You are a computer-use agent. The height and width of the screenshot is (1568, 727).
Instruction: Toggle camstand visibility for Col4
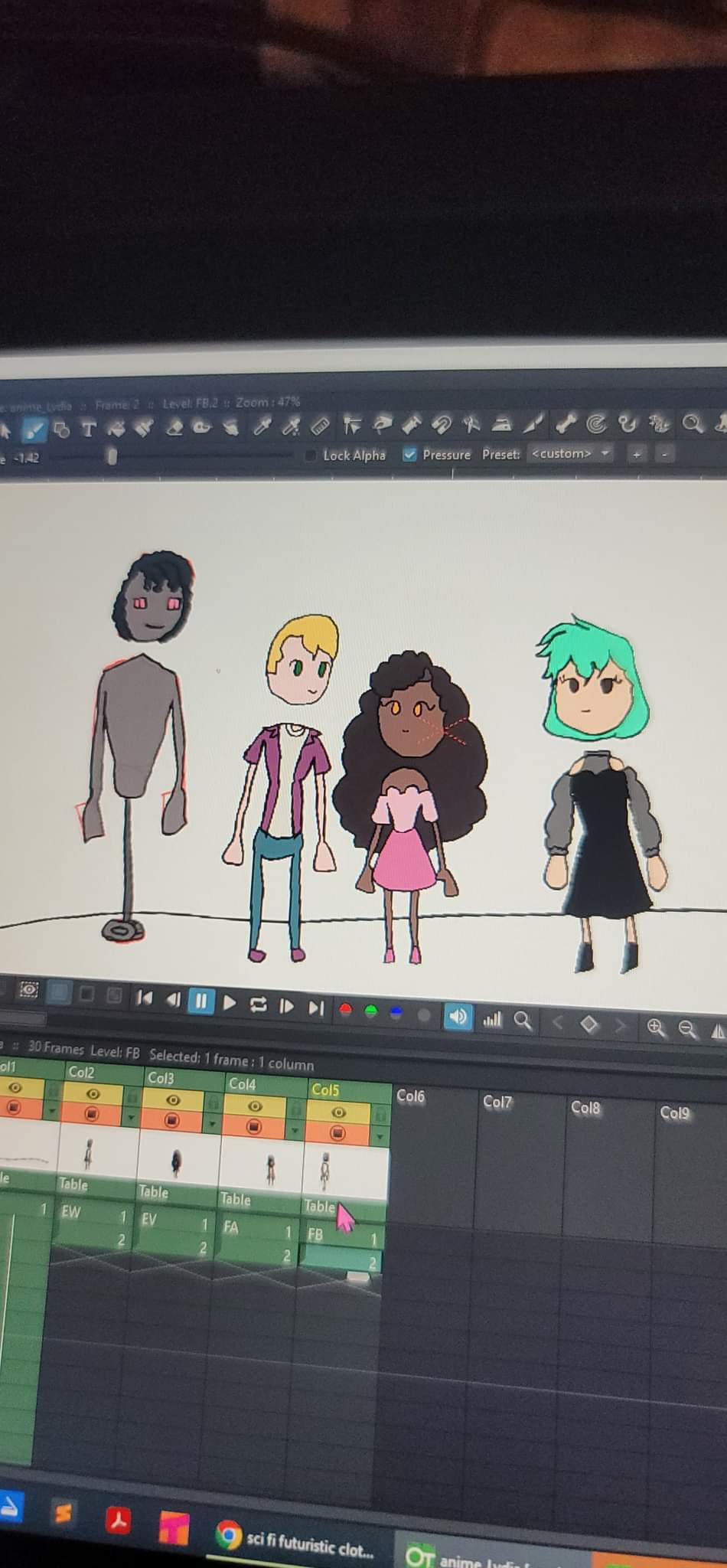point(254,1126)
